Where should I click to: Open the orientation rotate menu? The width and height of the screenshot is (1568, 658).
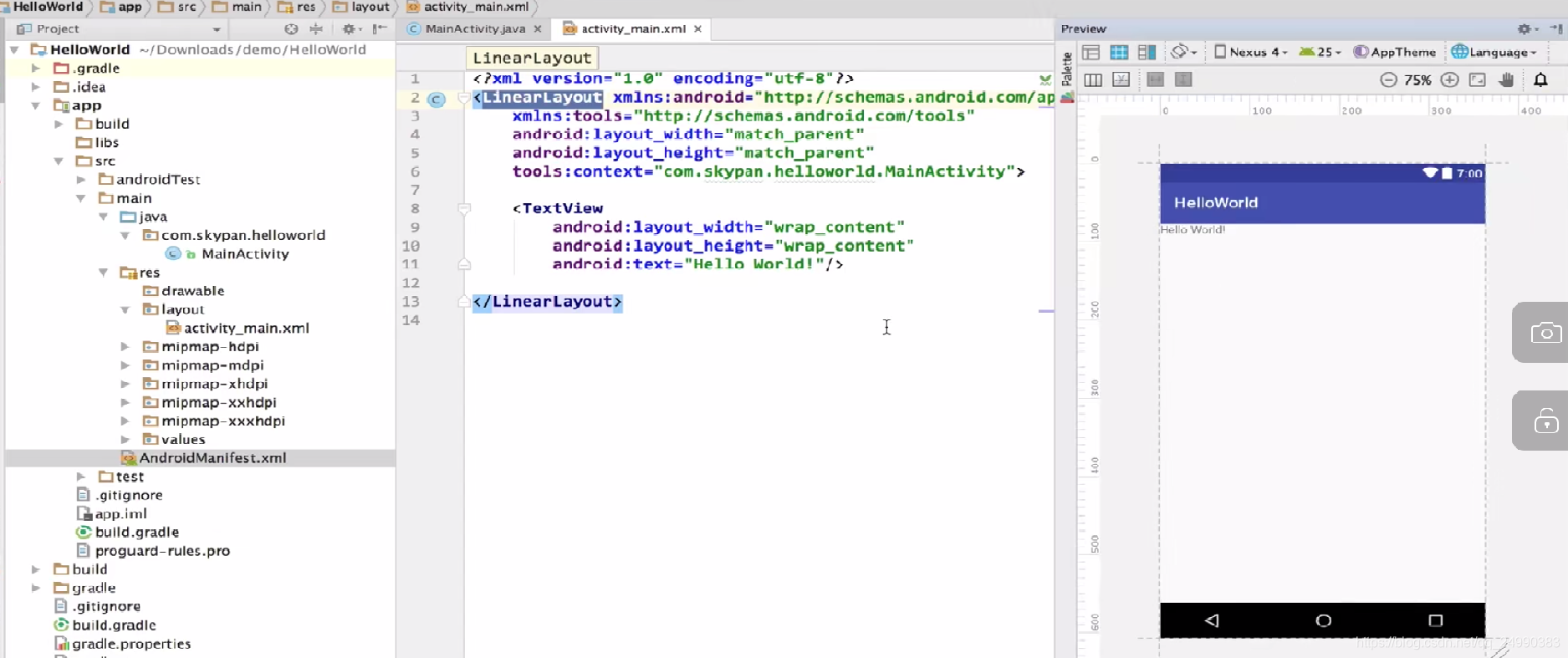(1183, 52)
